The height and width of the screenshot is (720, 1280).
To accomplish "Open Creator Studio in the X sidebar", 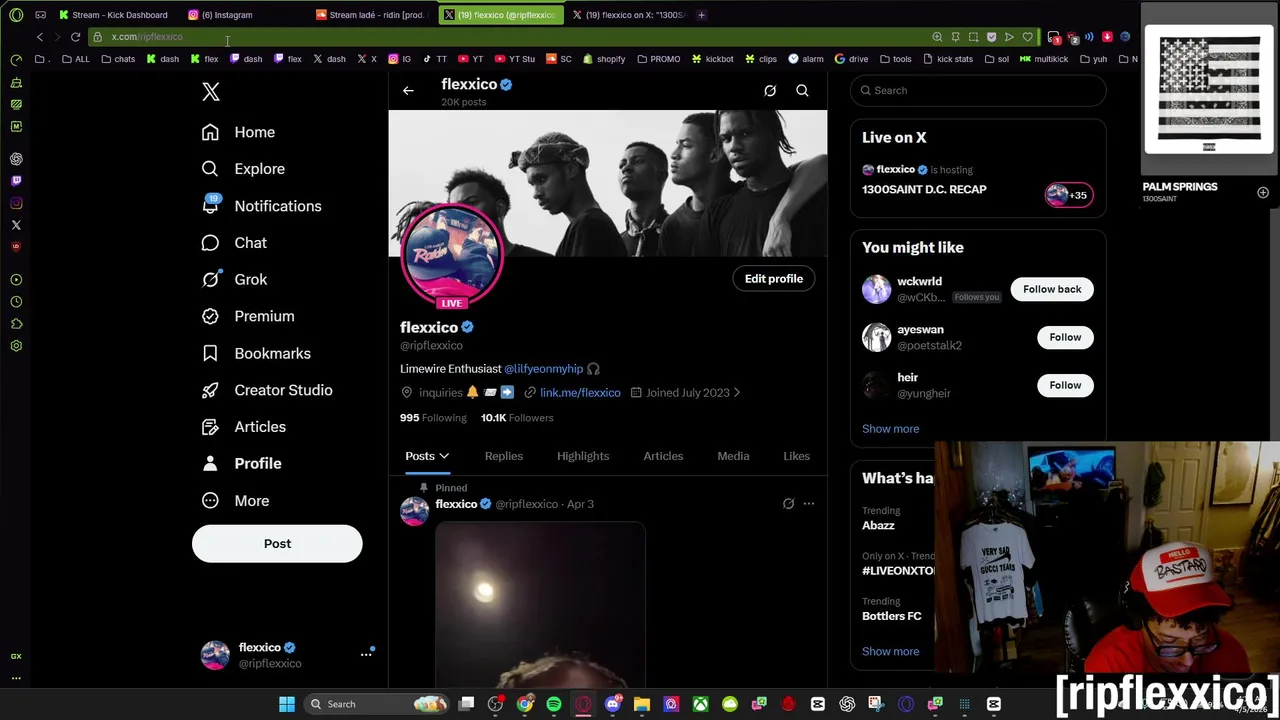I will [267, 390].
